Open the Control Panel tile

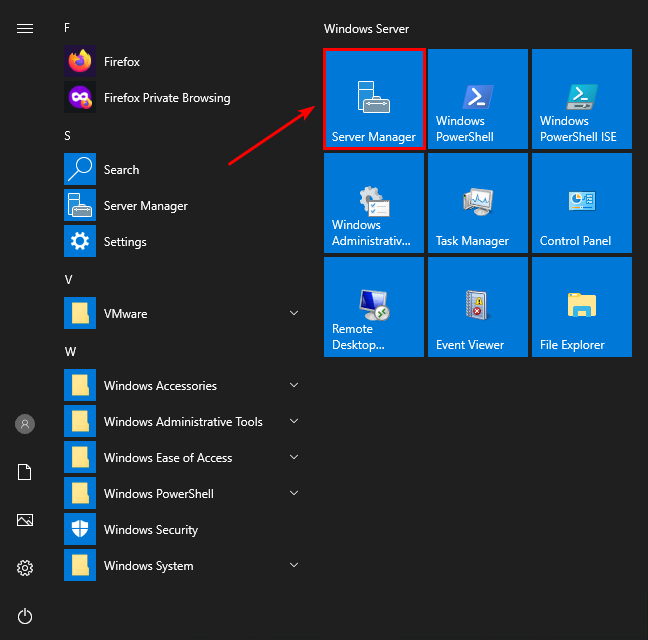581,204
